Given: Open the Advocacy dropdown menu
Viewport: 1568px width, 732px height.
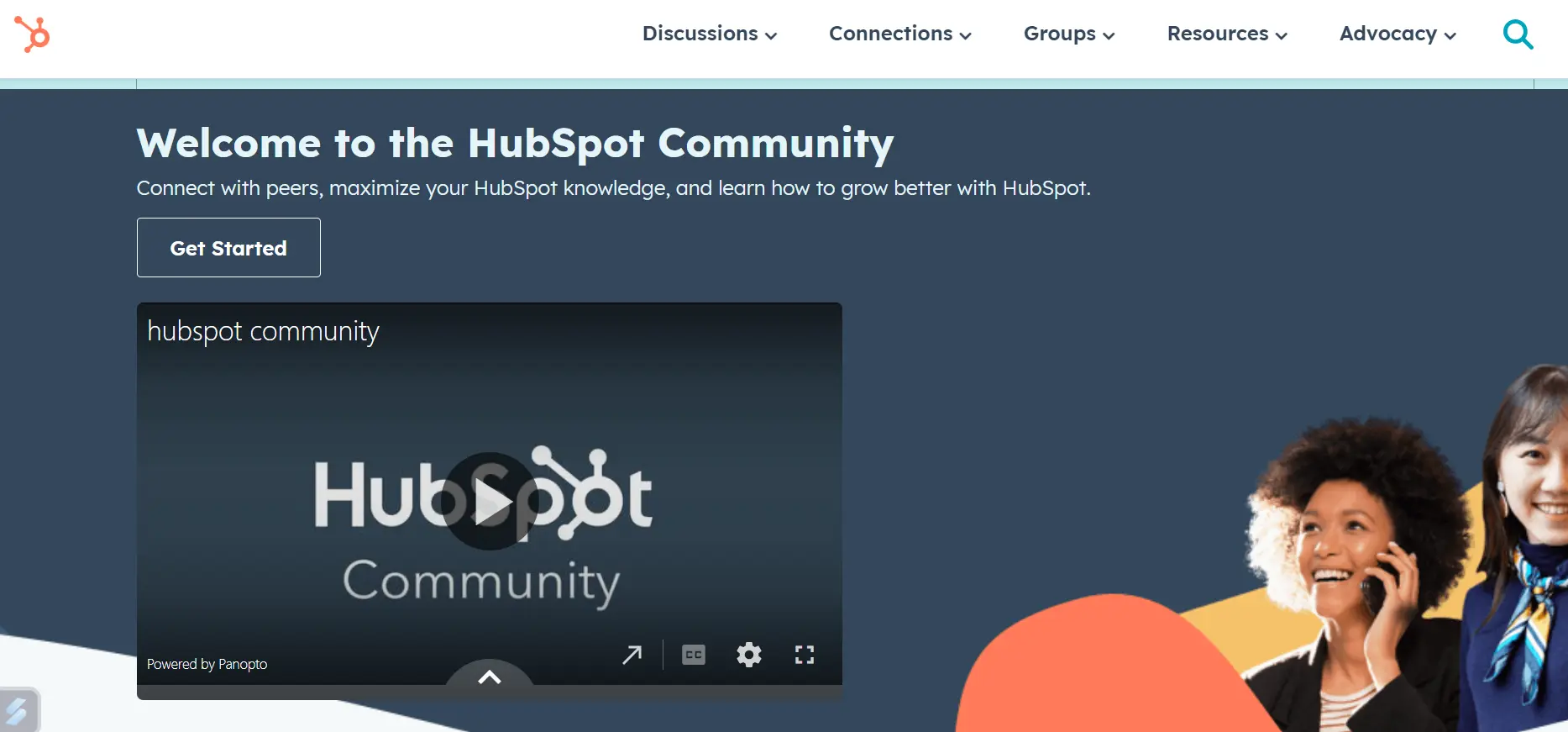Looking at the screenshot, I should (x=1398, y=34).
